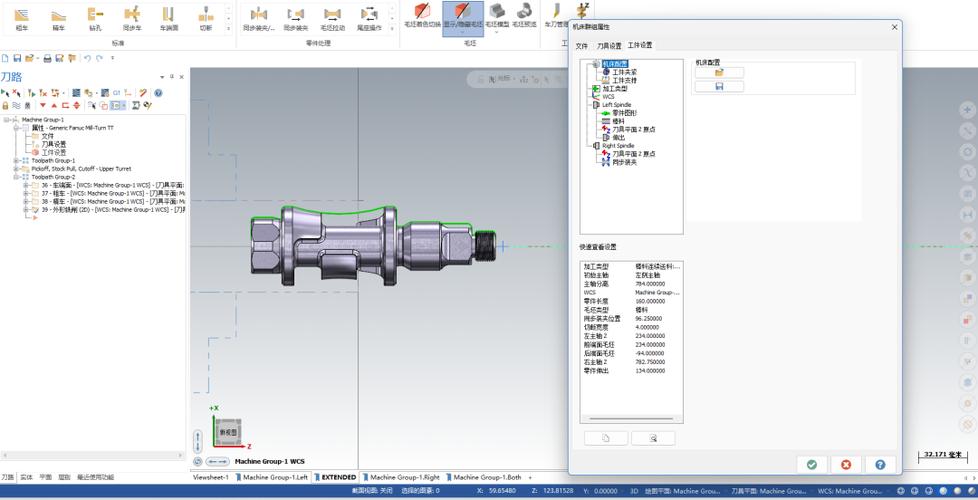Image resolution: width=978 pixels, height=500 pixels.
Task: Open 工件设置 in the toolpath tree
Action: (x=54, y=152)
